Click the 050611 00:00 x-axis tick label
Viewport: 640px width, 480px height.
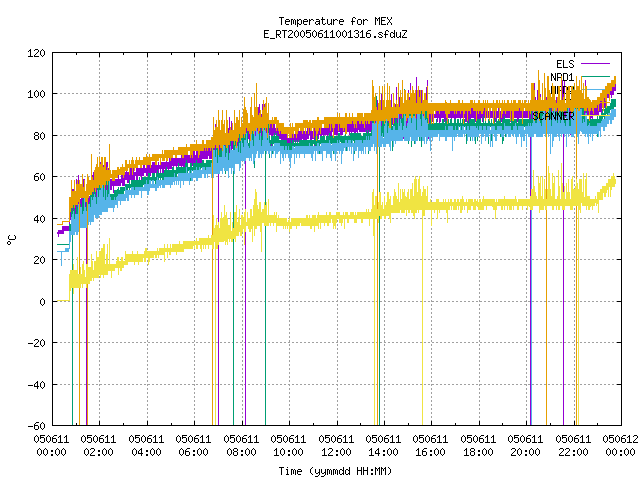coord(51,446)
